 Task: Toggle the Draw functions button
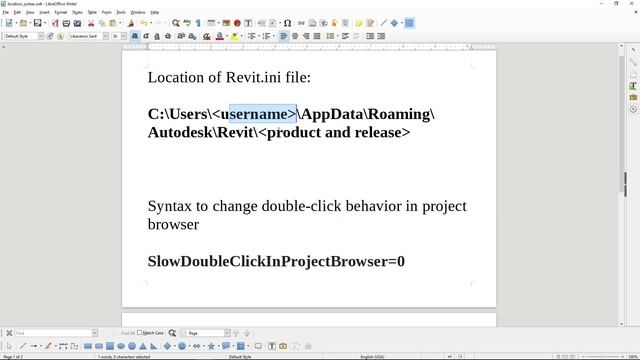[409, 23]
